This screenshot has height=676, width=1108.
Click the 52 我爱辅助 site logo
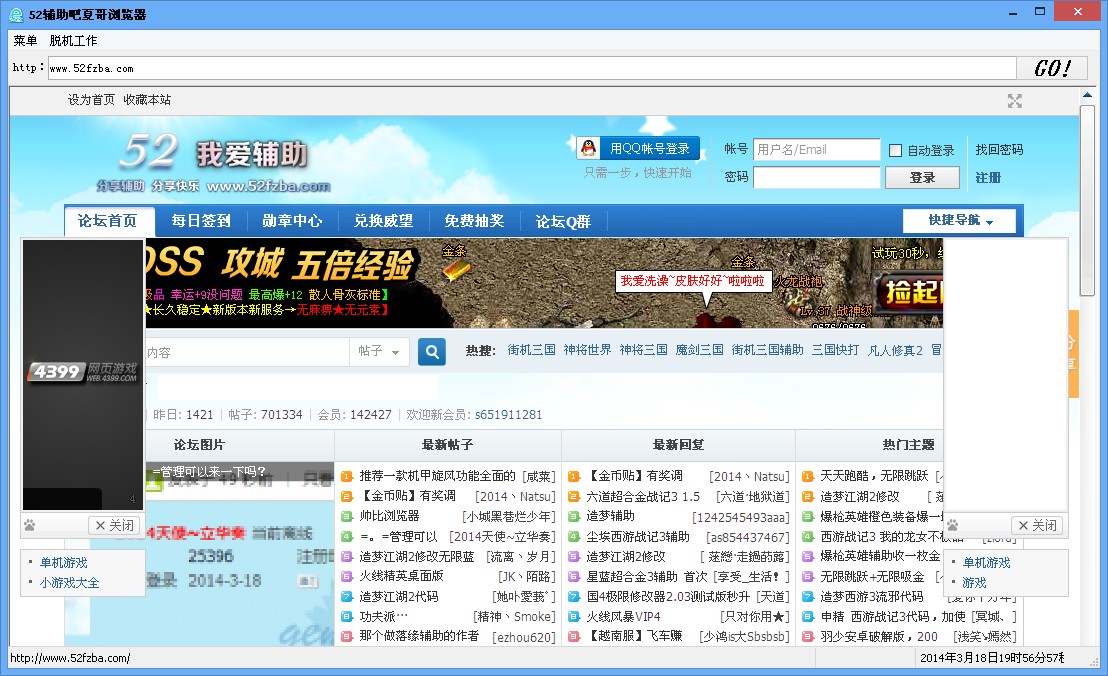[214, 164]
